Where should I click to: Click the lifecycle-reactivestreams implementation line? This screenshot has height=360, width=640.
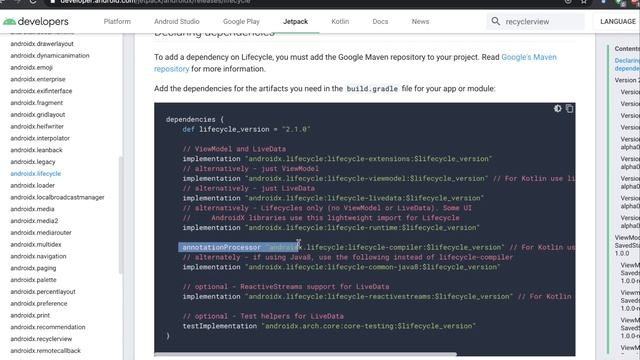pyautogui.click(x=347, y=297)
